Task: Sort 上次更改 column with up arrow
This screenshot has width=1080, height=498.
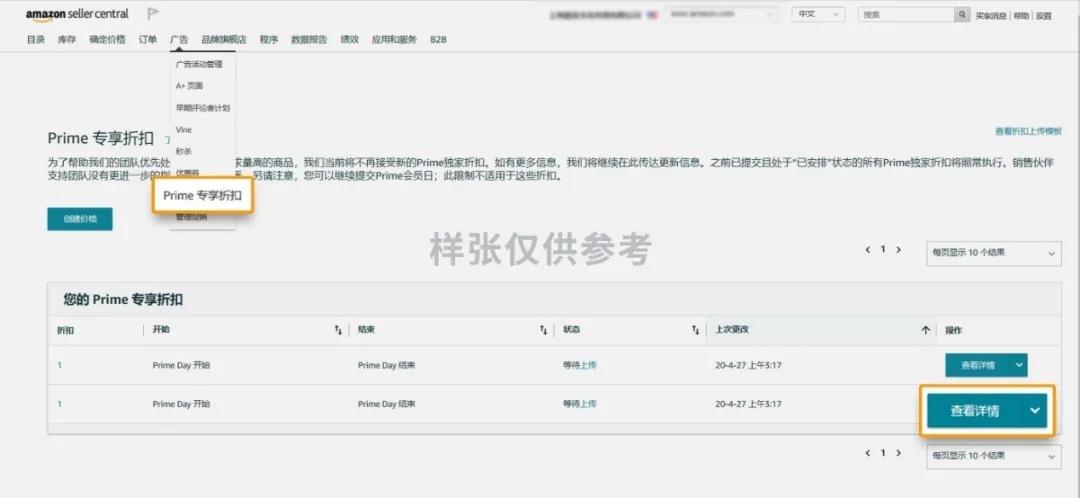Action: click(x=925, y=331)
